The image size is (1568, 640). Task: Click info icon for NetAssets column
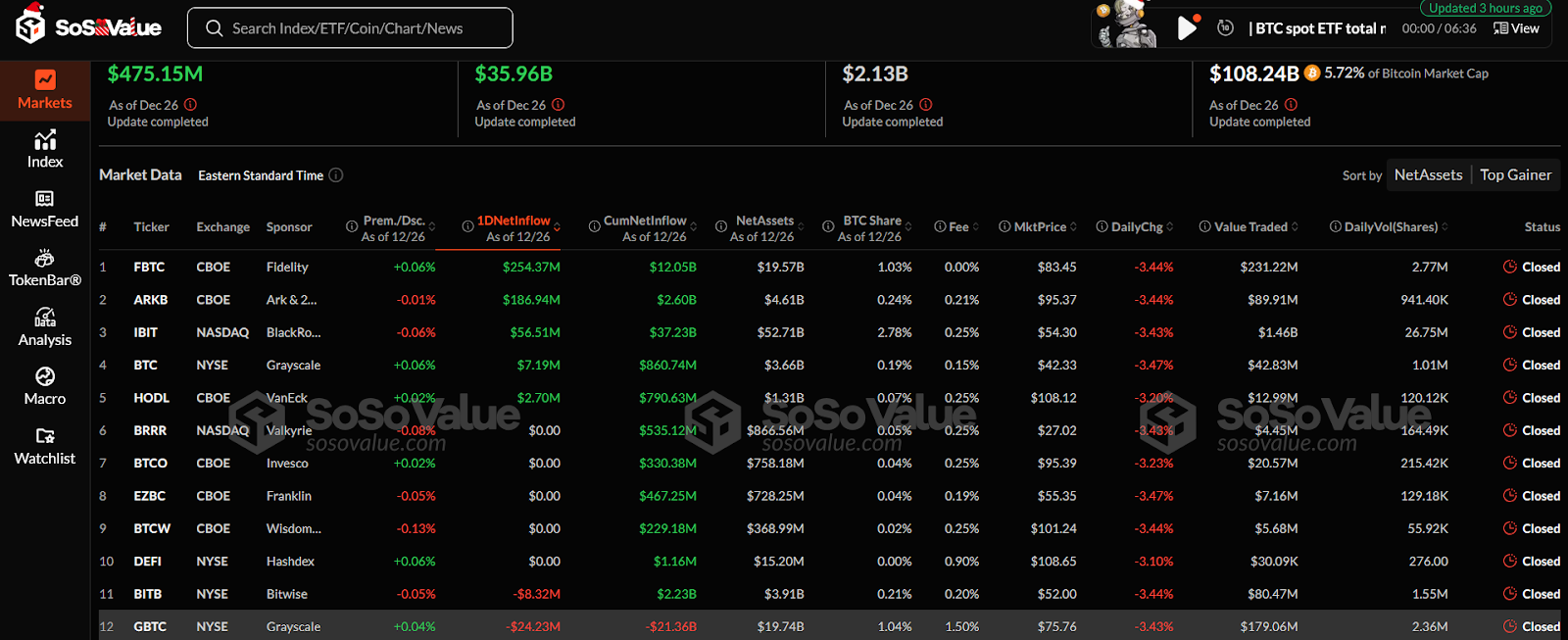721,226
